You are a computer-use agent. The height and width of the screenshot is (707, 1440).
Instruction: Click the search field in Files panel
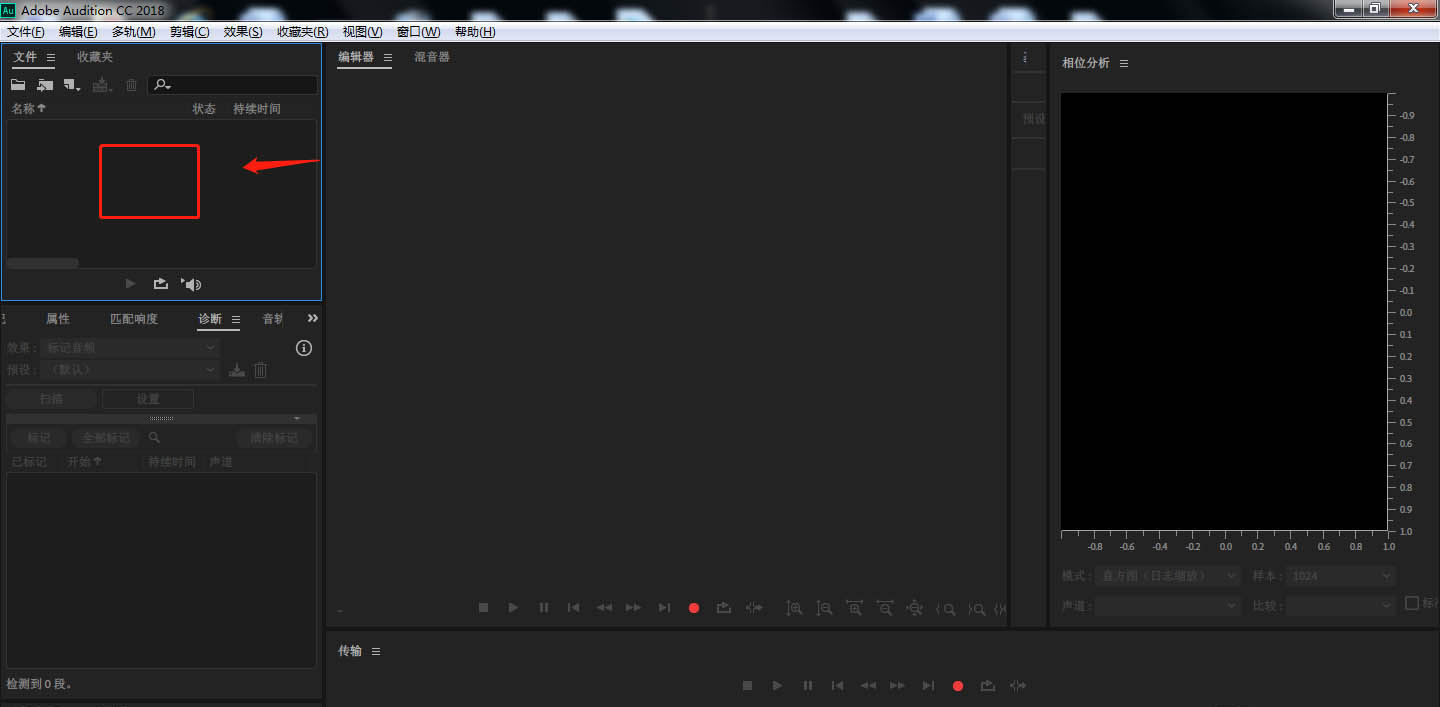coord(233,85)
